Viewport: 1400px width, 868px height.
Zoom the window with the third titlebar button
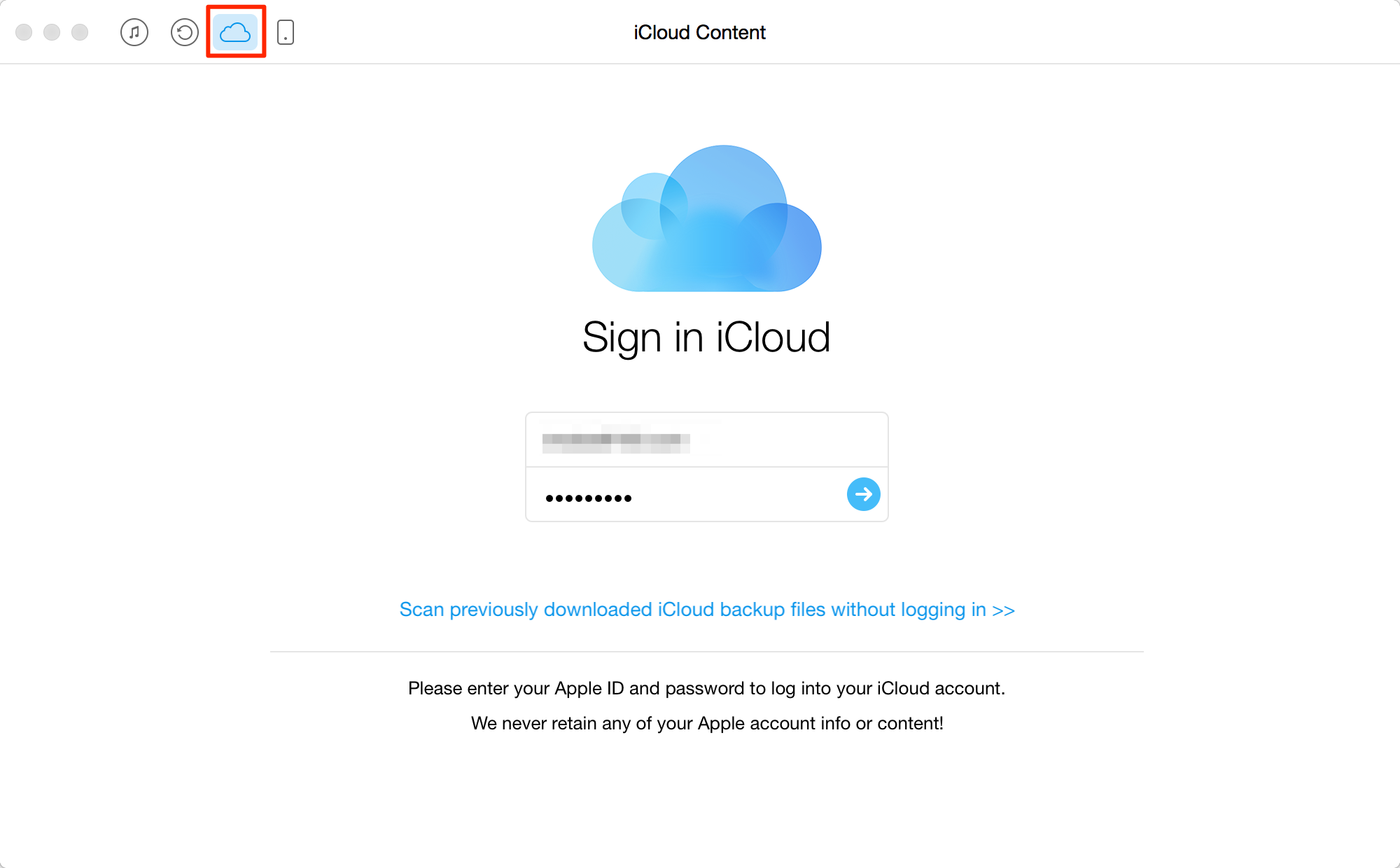[80, 32]
